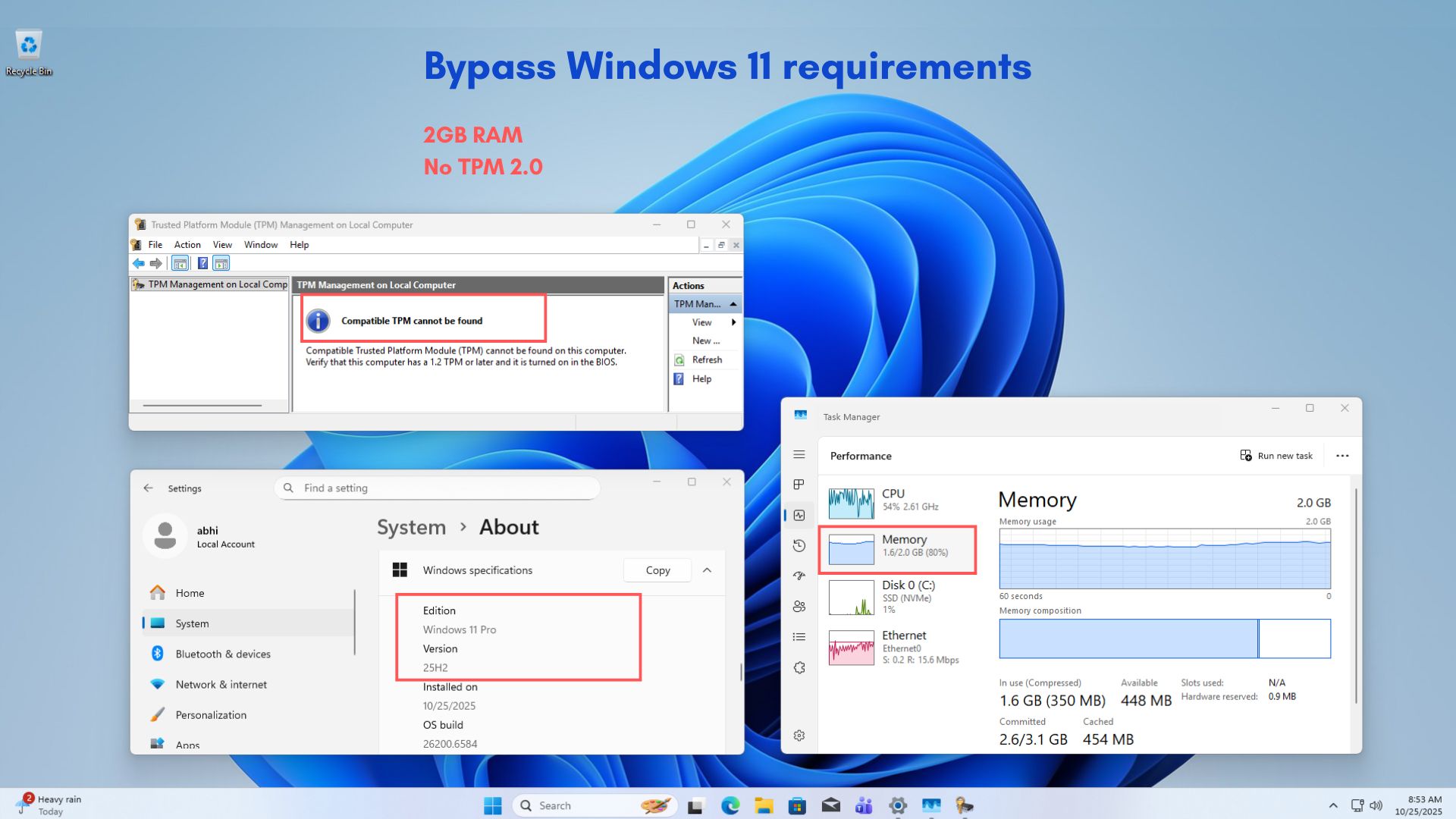Collapse TPM Management actions header
The width and height of the screenshot is (1456, 819).
pyautogui.click(x=733, y=304)
